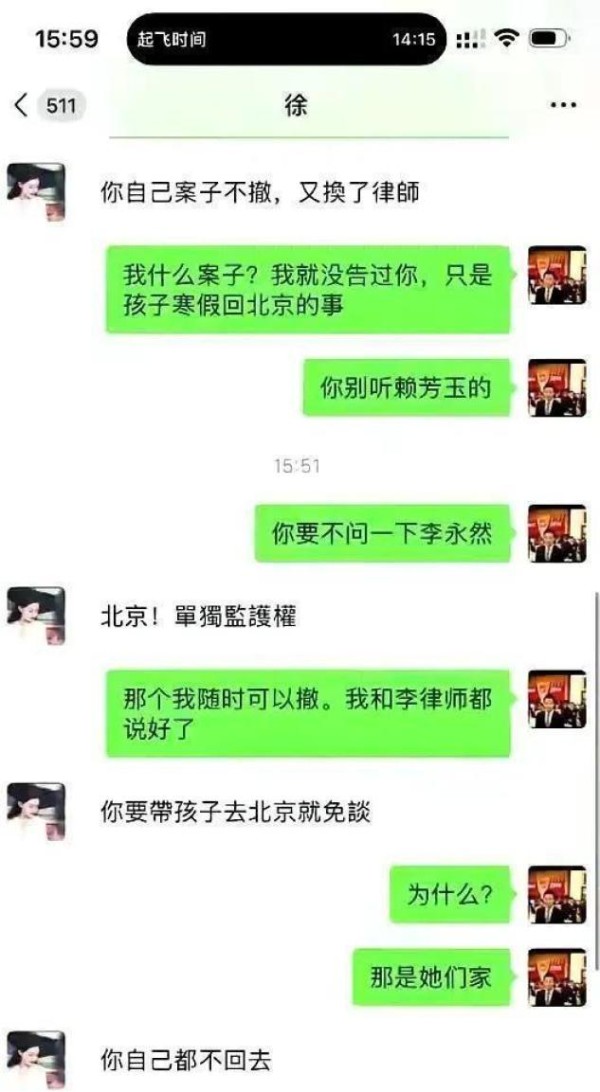The image size is (600, 1092).
Task: Open the three-dot chat options menu
Action: click(562, 106)
